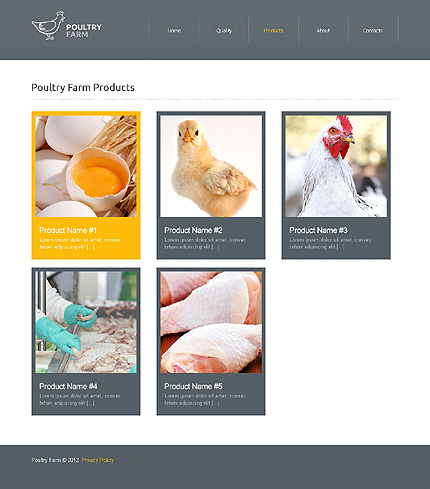Select the Product Name #3 title
430x489 pixels.
click(318, 230)
